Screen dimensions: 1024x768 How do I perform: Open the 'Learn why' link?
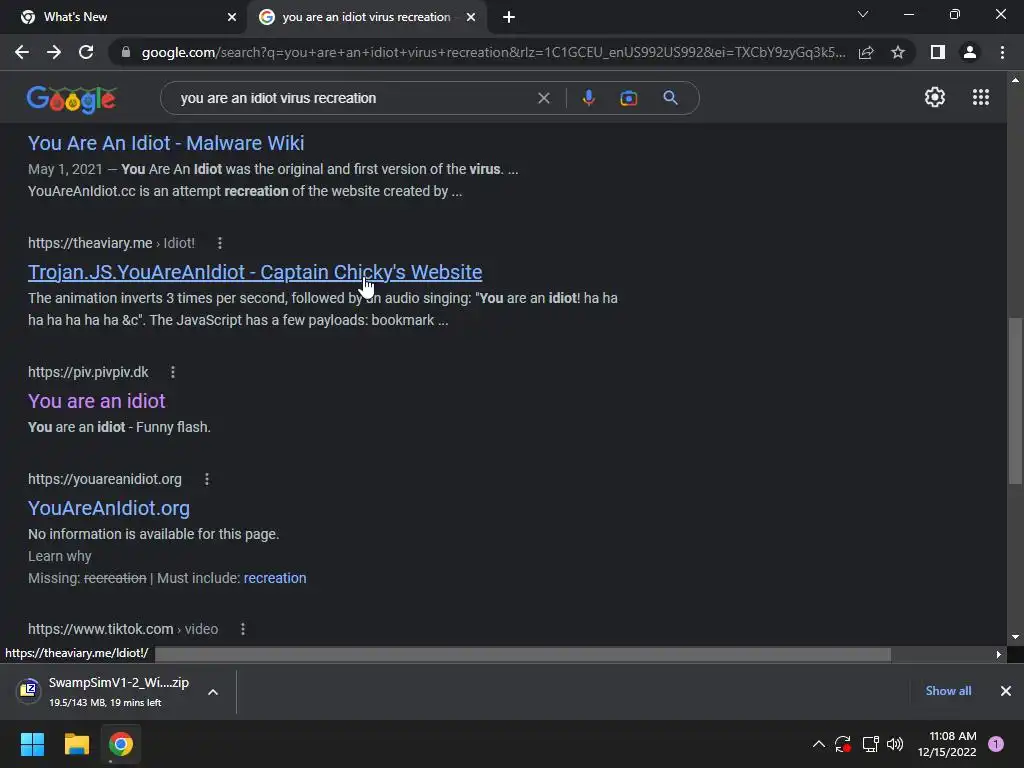pyautogui.click(x=59, y=556)
